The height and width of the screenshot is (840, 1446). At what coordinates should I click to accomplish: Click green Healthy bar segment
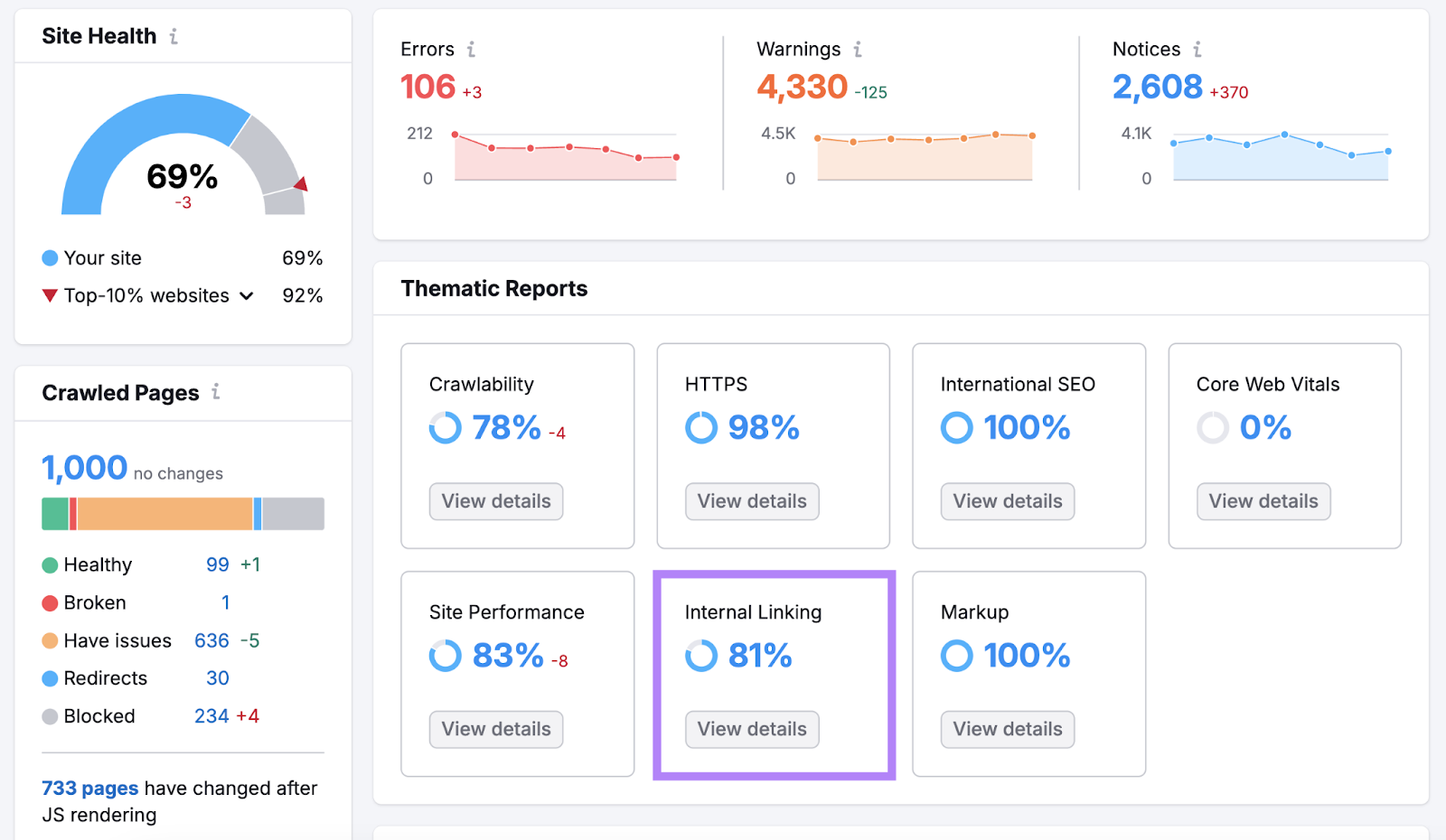pos(55,514)
